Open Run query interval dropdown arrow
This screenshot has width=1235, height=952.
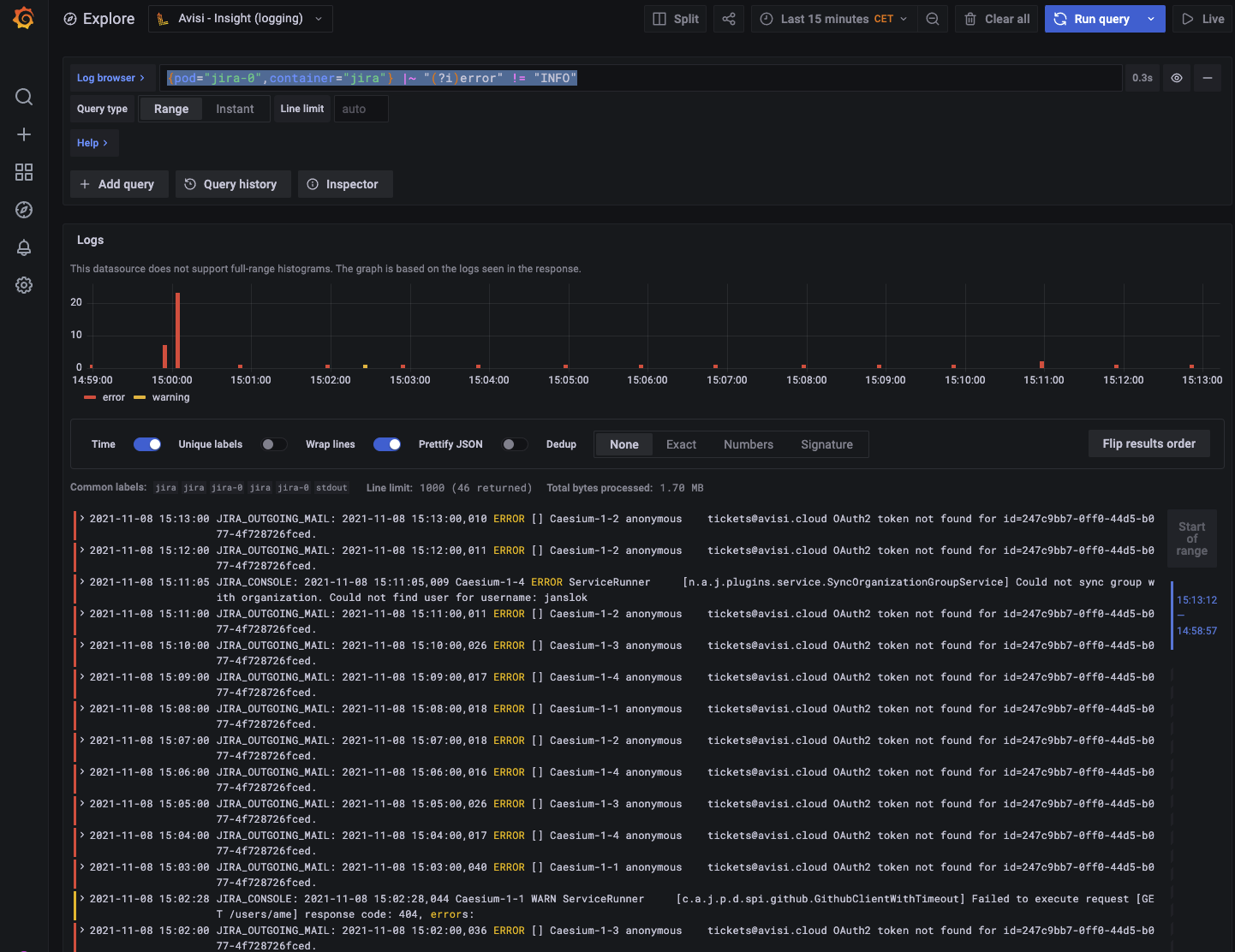(x=1152, y=19)
